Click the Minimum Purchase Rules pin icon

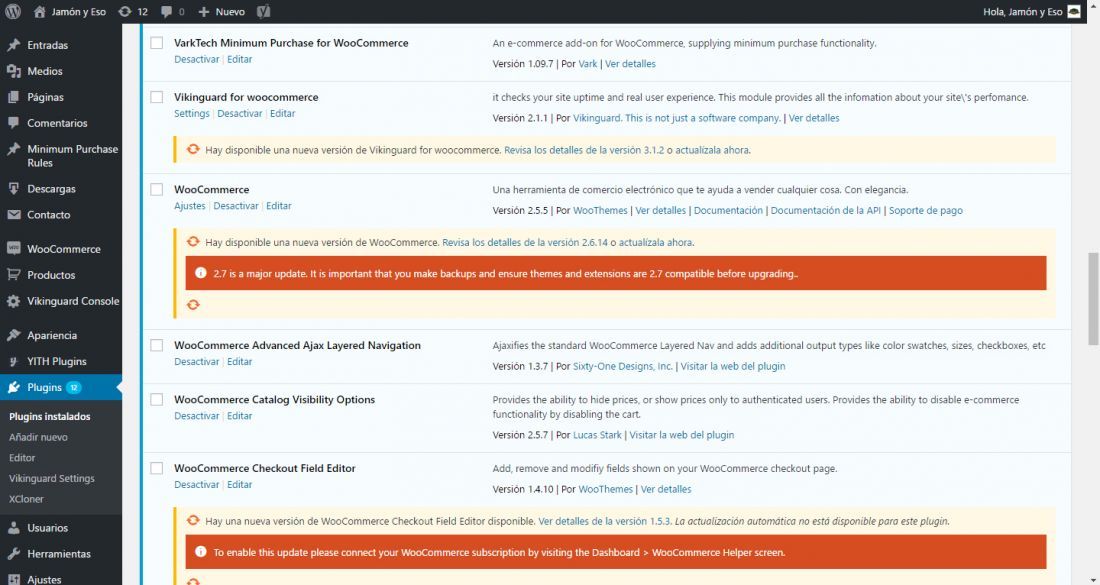coord(13,149)
